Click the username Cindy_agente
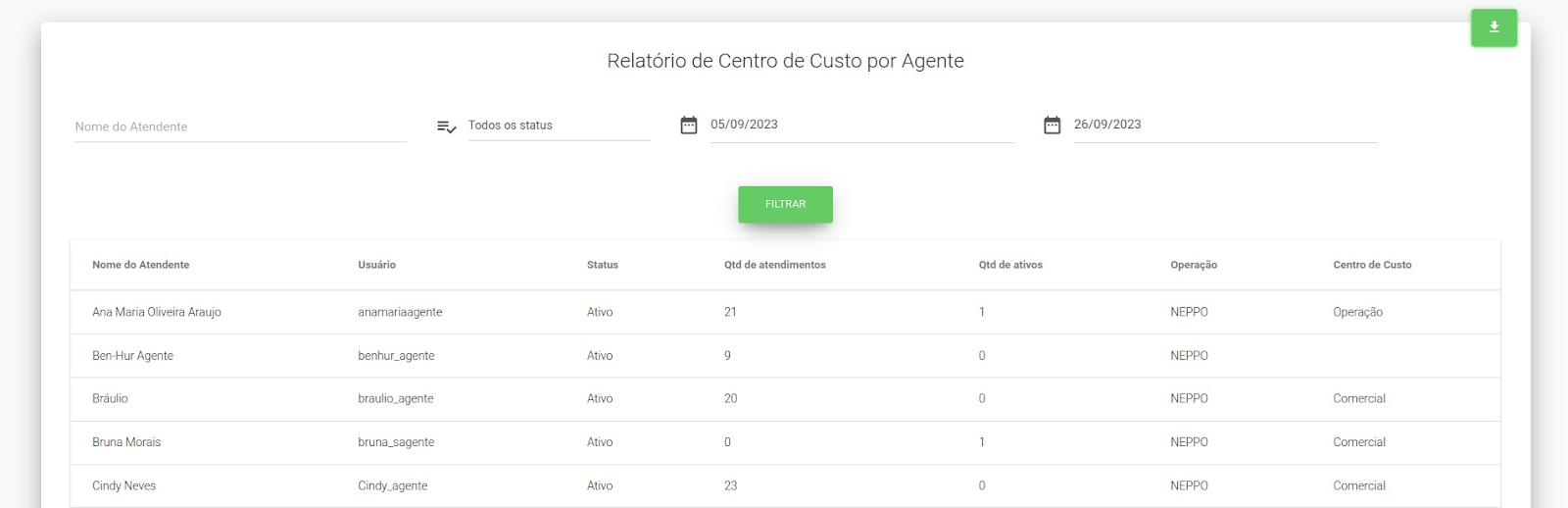This screenshot has height=508, width=1568. (x=392, y=485)
